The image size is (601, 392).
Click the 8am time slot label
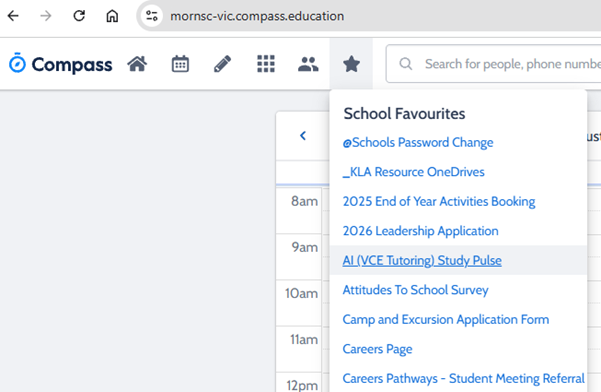(304, 201)
